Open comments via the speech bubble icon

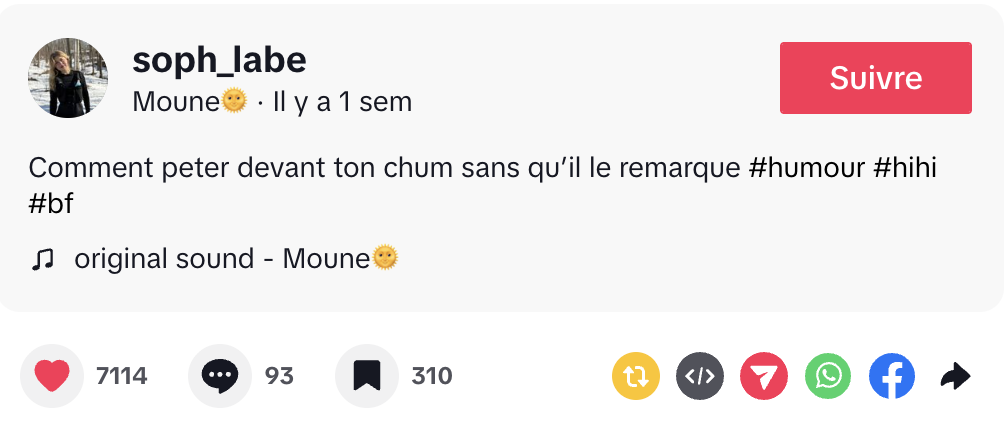[x=220, y=376]
